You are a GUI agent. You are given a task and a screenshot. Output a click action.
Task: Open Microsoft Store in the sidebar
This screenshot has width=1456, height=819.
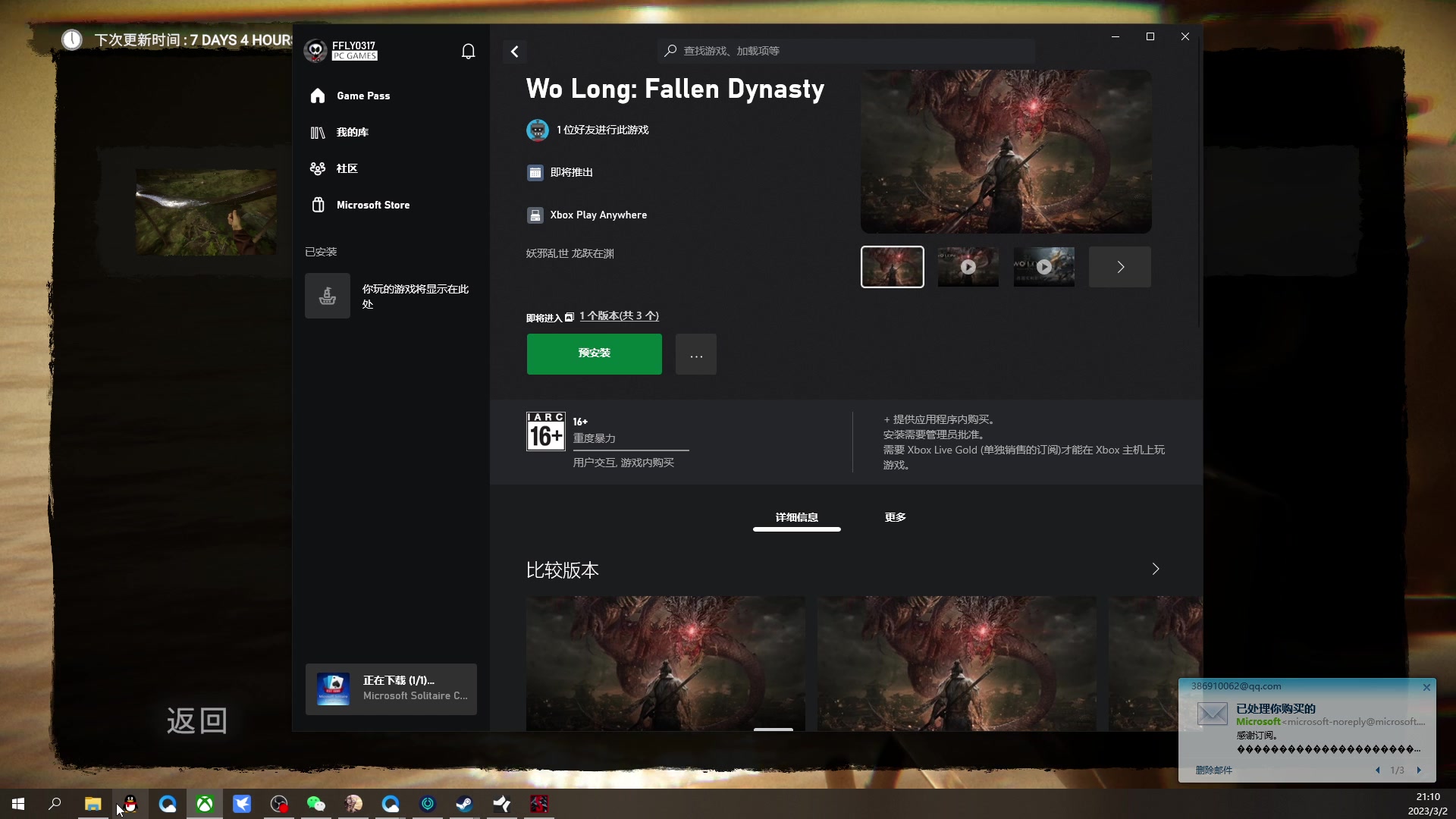(x=360, y=205)
